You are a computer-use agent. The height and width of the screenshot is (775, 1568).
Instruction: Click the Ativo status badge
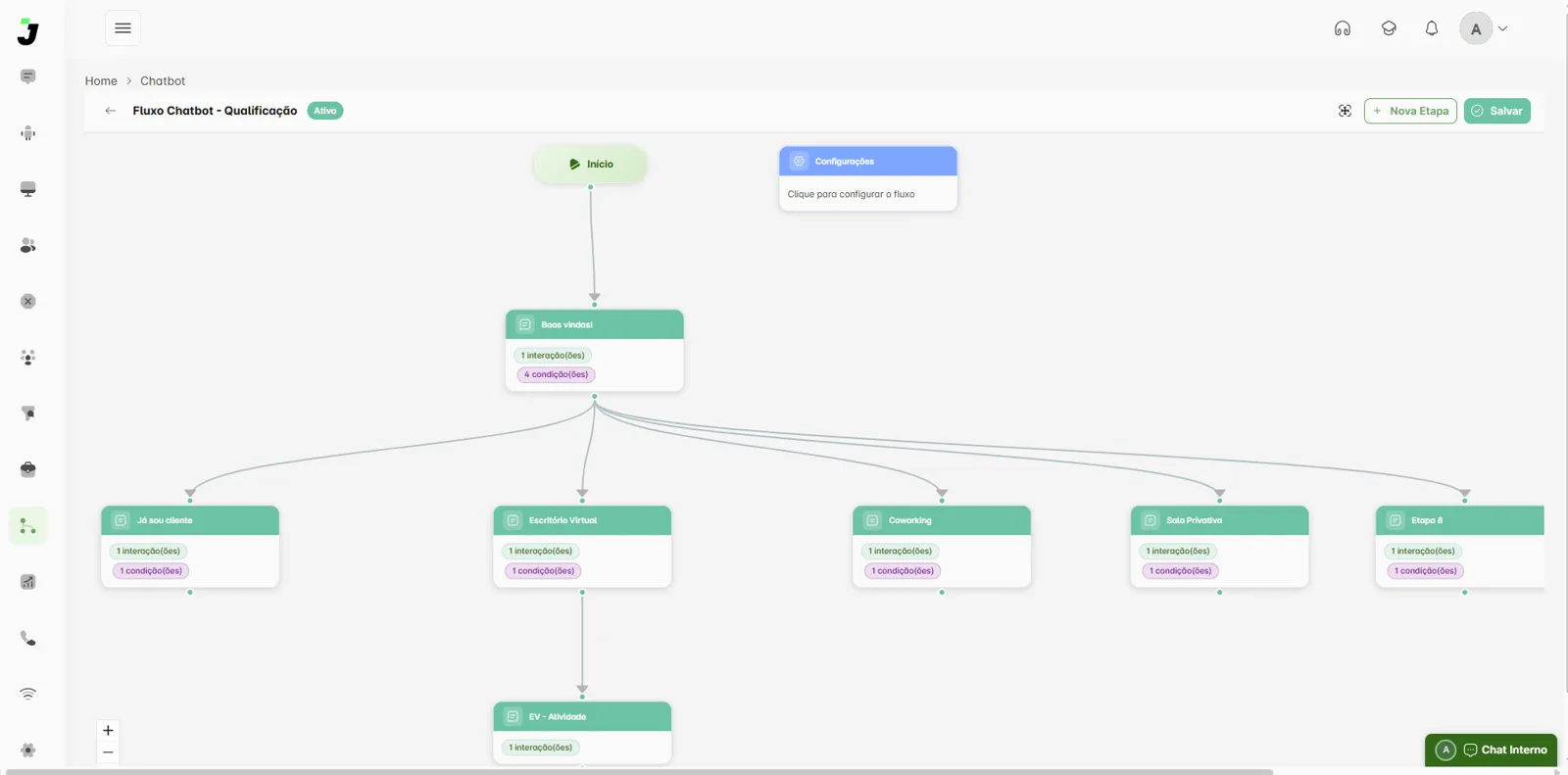click(x=325, y=111)
